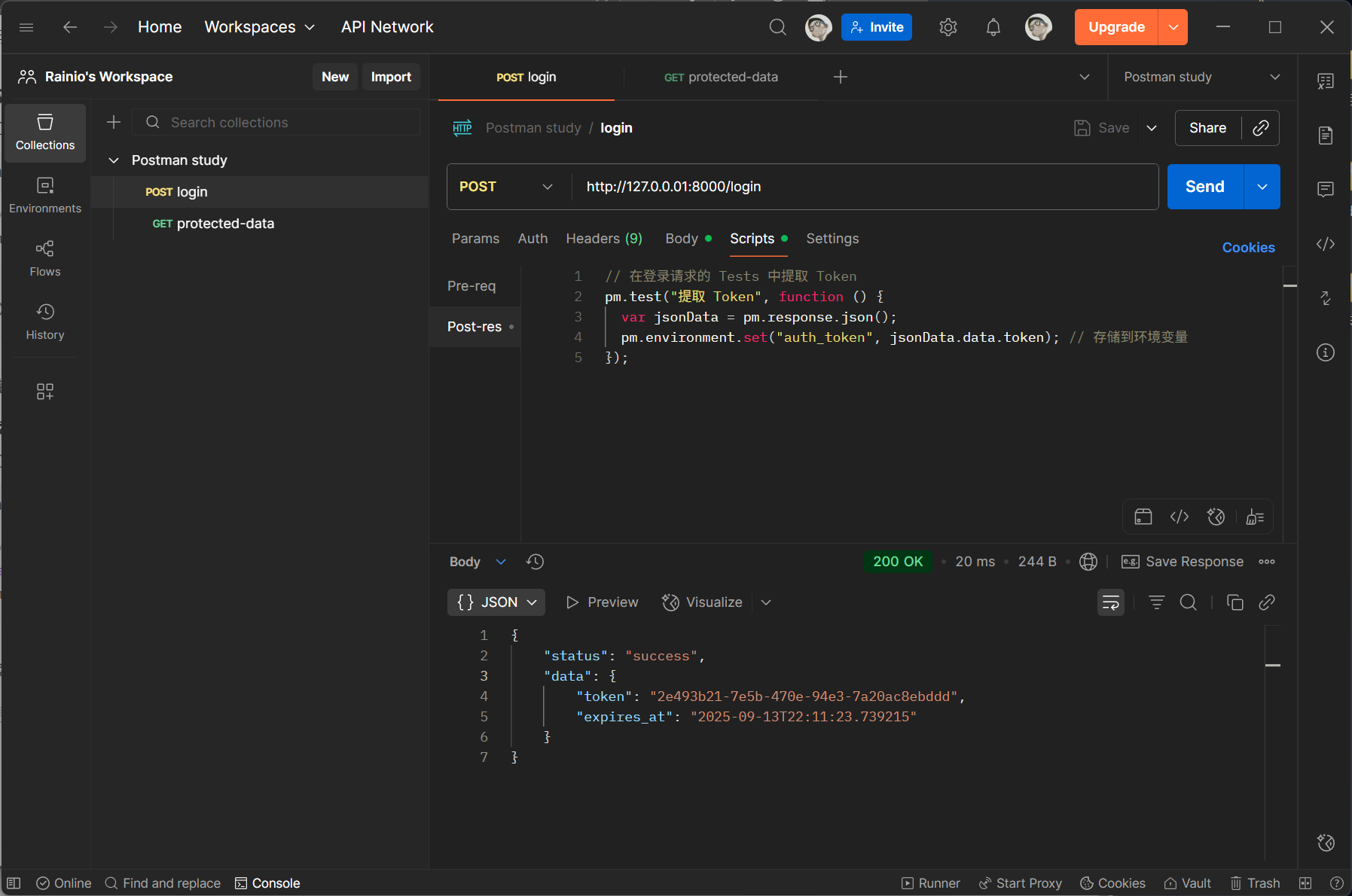1352x896 pixels.
Task: Open the code snippet icon in right sidebar
Action: click(x=1326, y=244)
